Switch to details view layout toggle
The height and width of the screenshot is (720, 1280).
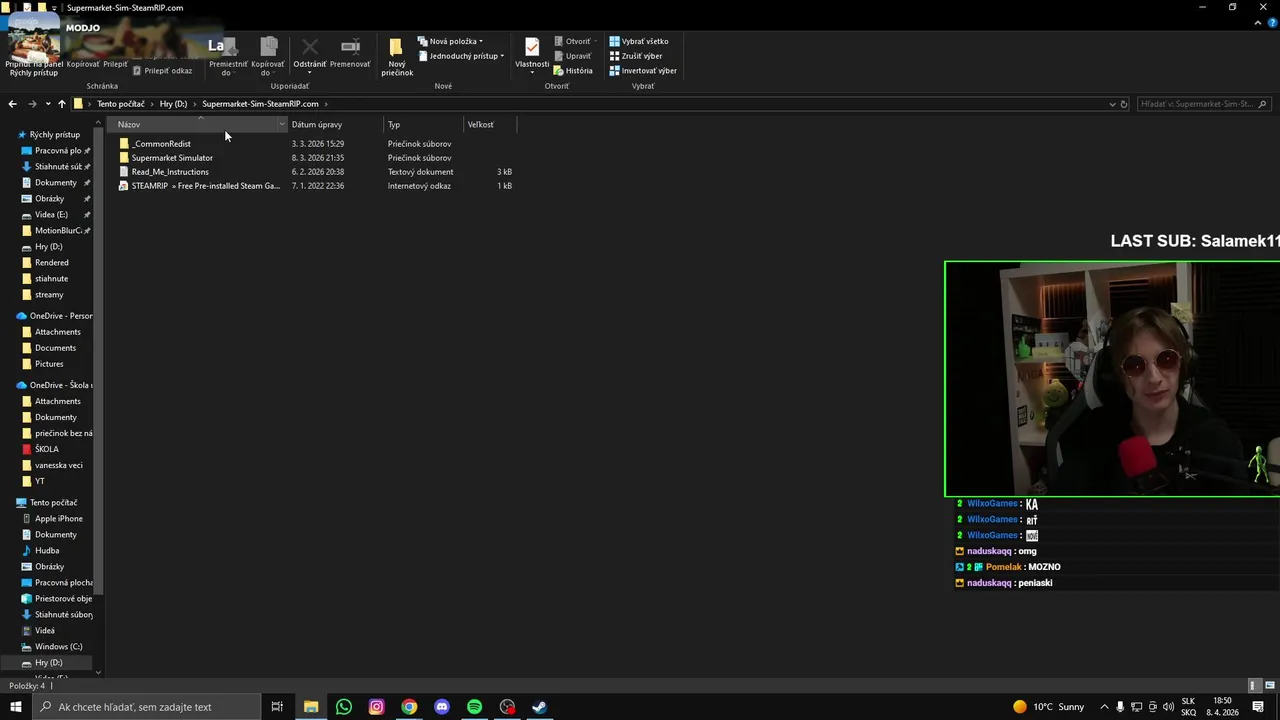click(x=1253, y=686)
